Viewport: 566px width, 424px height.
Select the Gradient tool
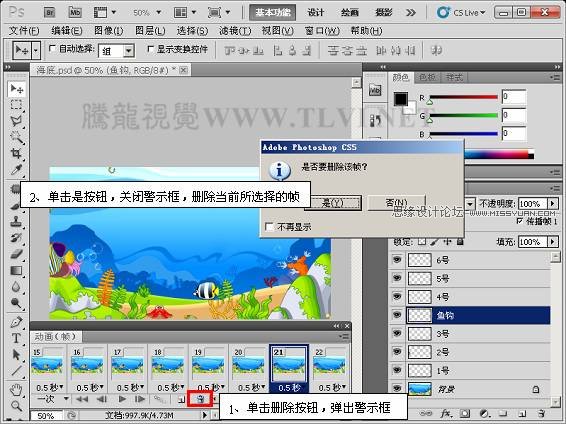[x=16, y=270]
